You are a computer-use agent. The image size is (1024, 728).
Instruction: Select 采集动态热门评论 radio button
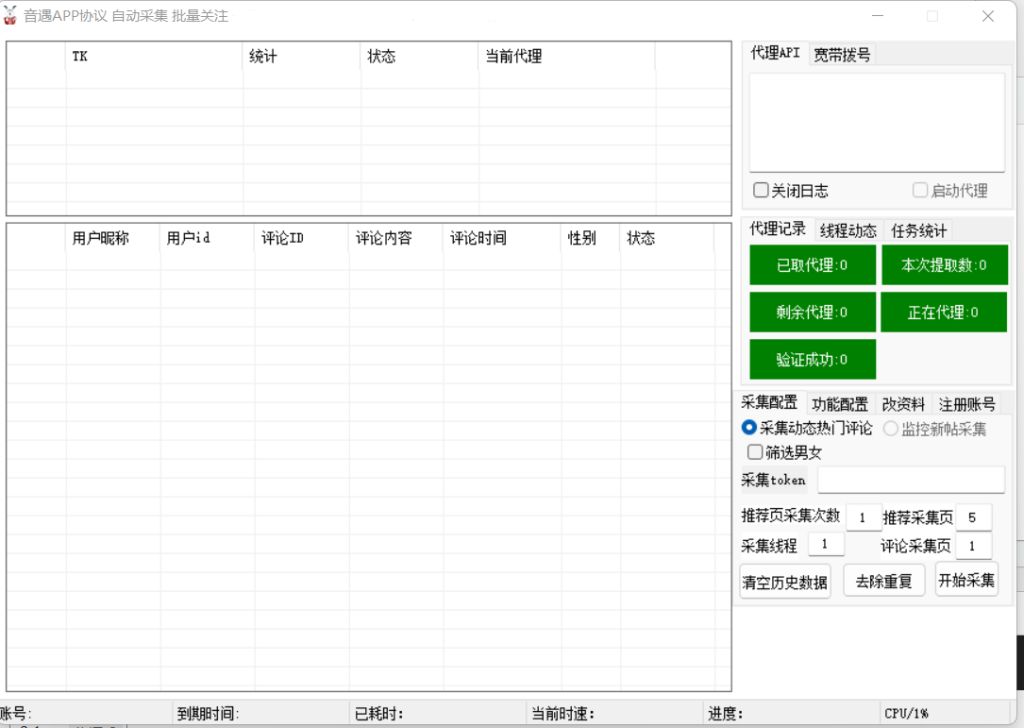pos(749,428)
